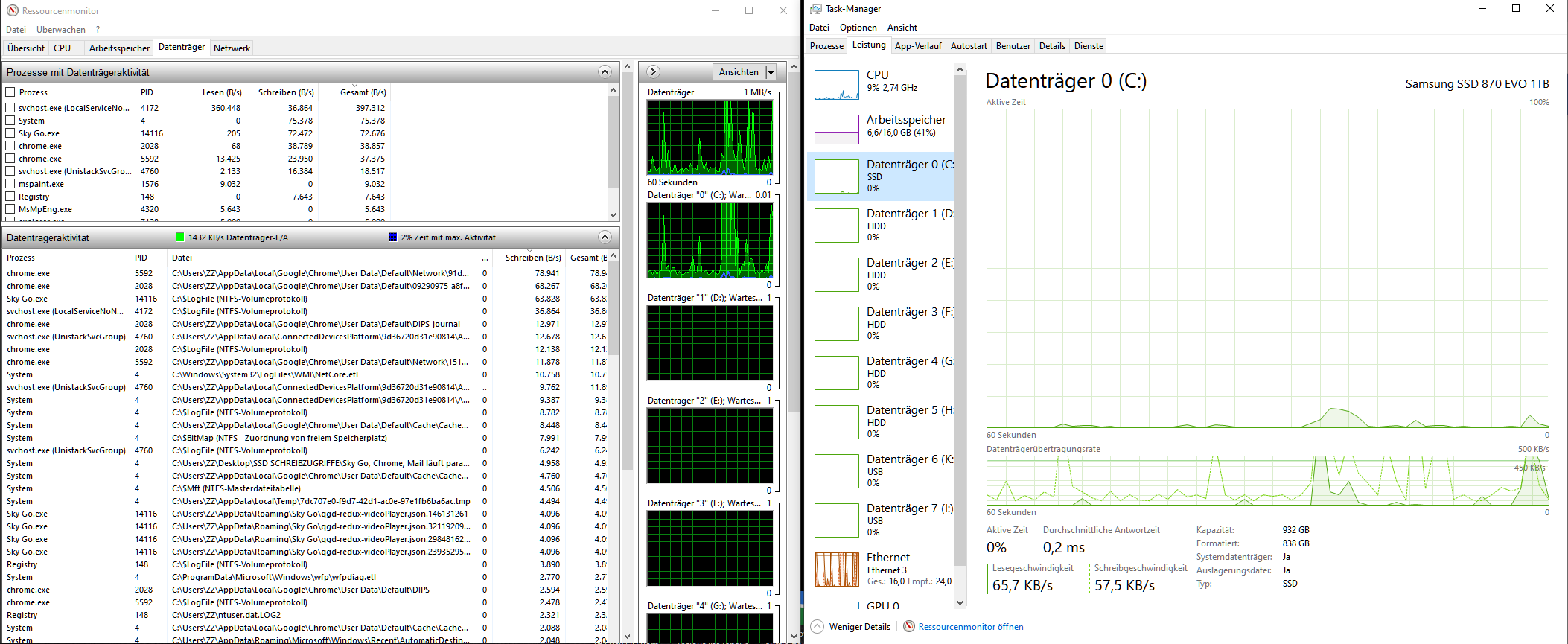Open help menu question mark
The height and width of the screenshot is (644, 1568).
click(x=98, y=30)
